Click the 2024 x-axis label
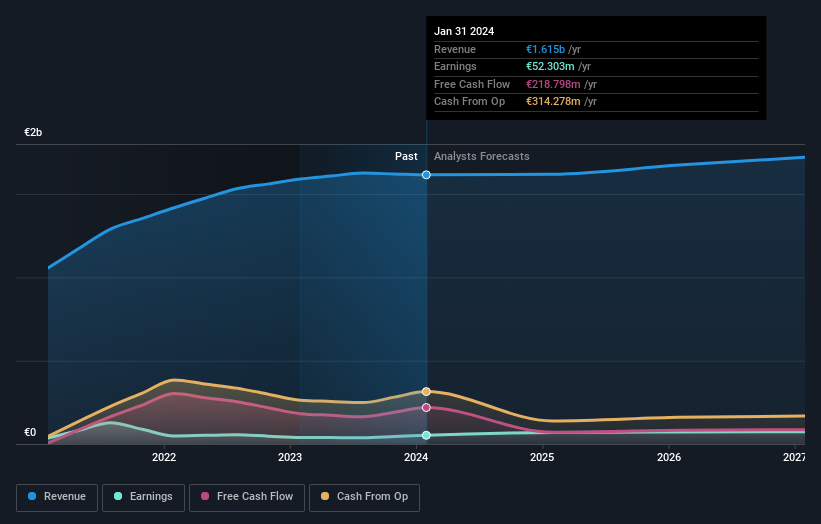Viewport: 821px width, 524px height. click(x=416, y=457)
